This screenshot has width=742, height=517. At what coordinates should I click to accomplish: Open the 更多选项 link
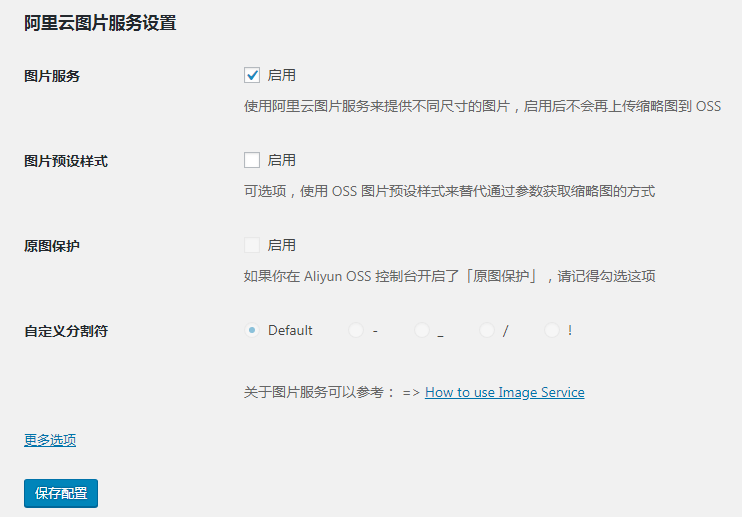coord(50,440)
